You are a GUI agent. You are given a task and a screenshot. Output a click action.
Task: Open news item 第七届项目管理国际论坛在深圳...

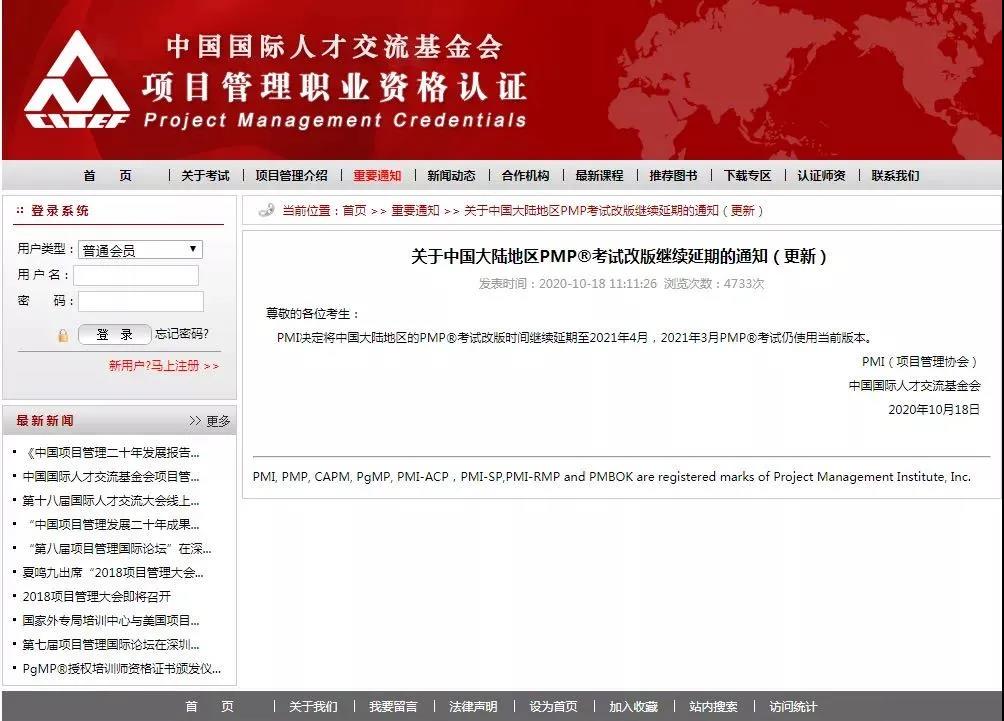coord(111,645)
